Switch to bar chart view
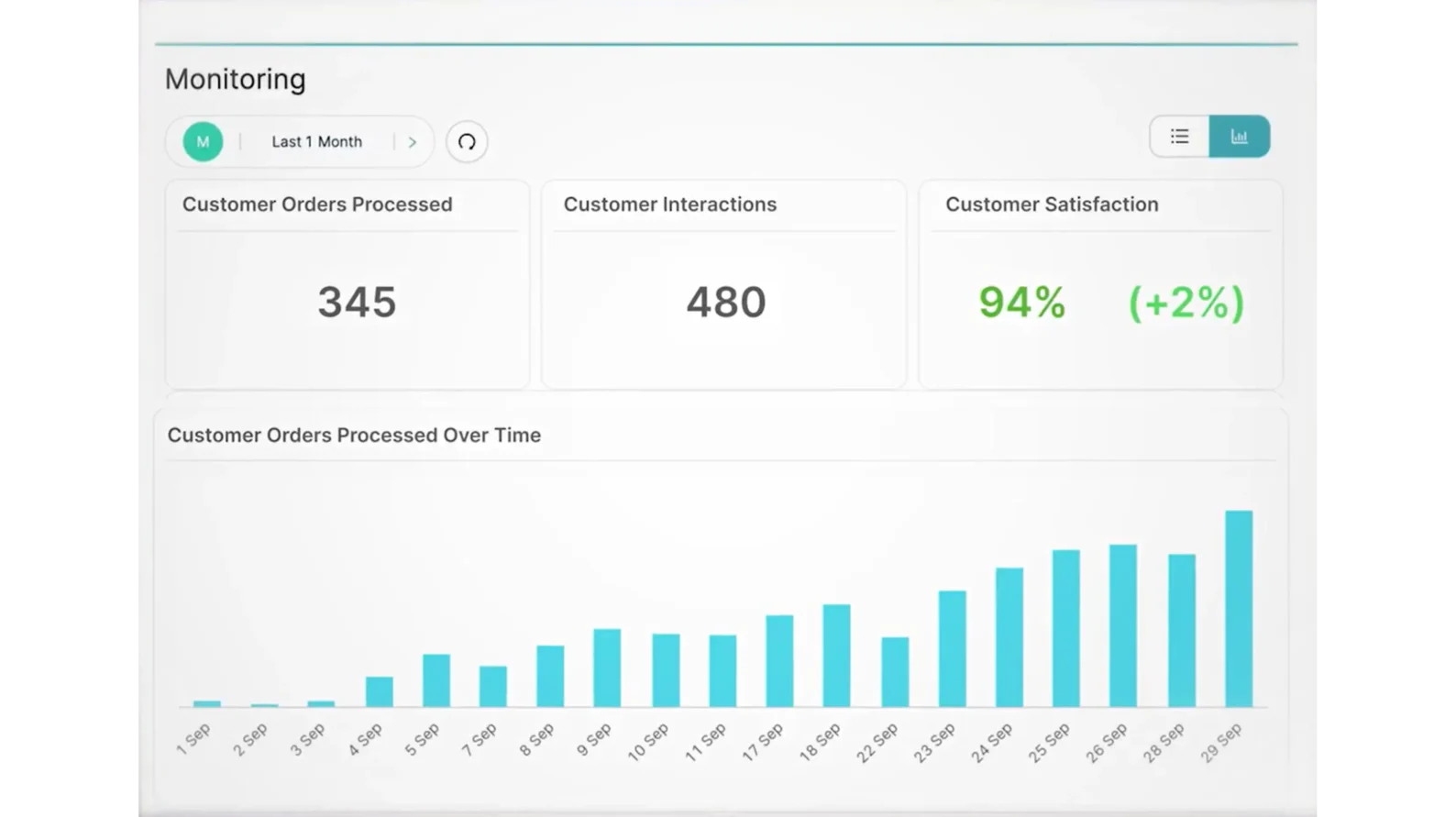Image resolution: width=1456 pixels, height=817 pixels. [1239, 137]
